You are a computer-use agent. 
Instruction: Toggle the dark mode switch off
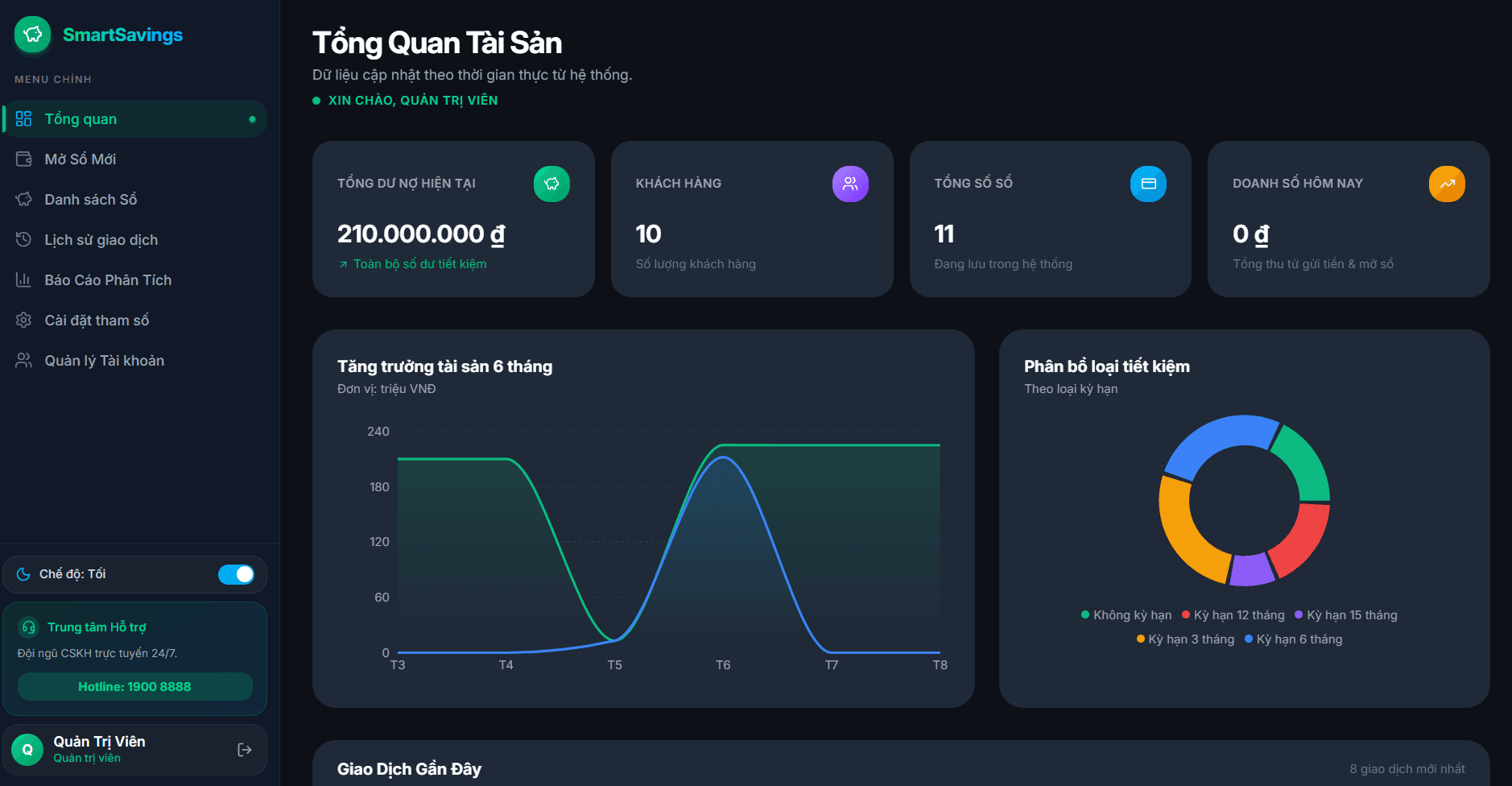click(236, 574)
